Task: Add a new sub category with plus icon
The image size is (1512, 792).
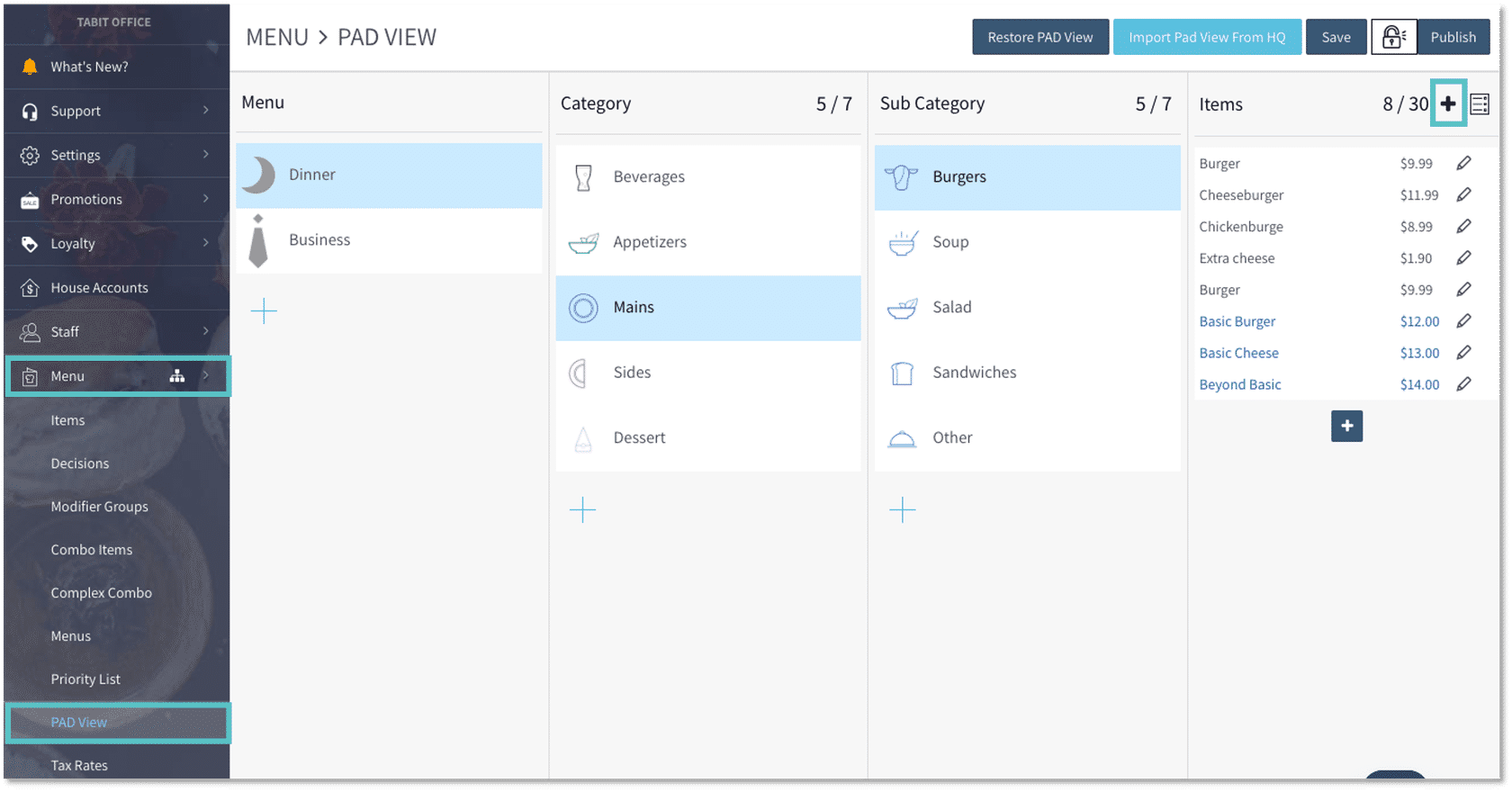Action: click(902, 510)
